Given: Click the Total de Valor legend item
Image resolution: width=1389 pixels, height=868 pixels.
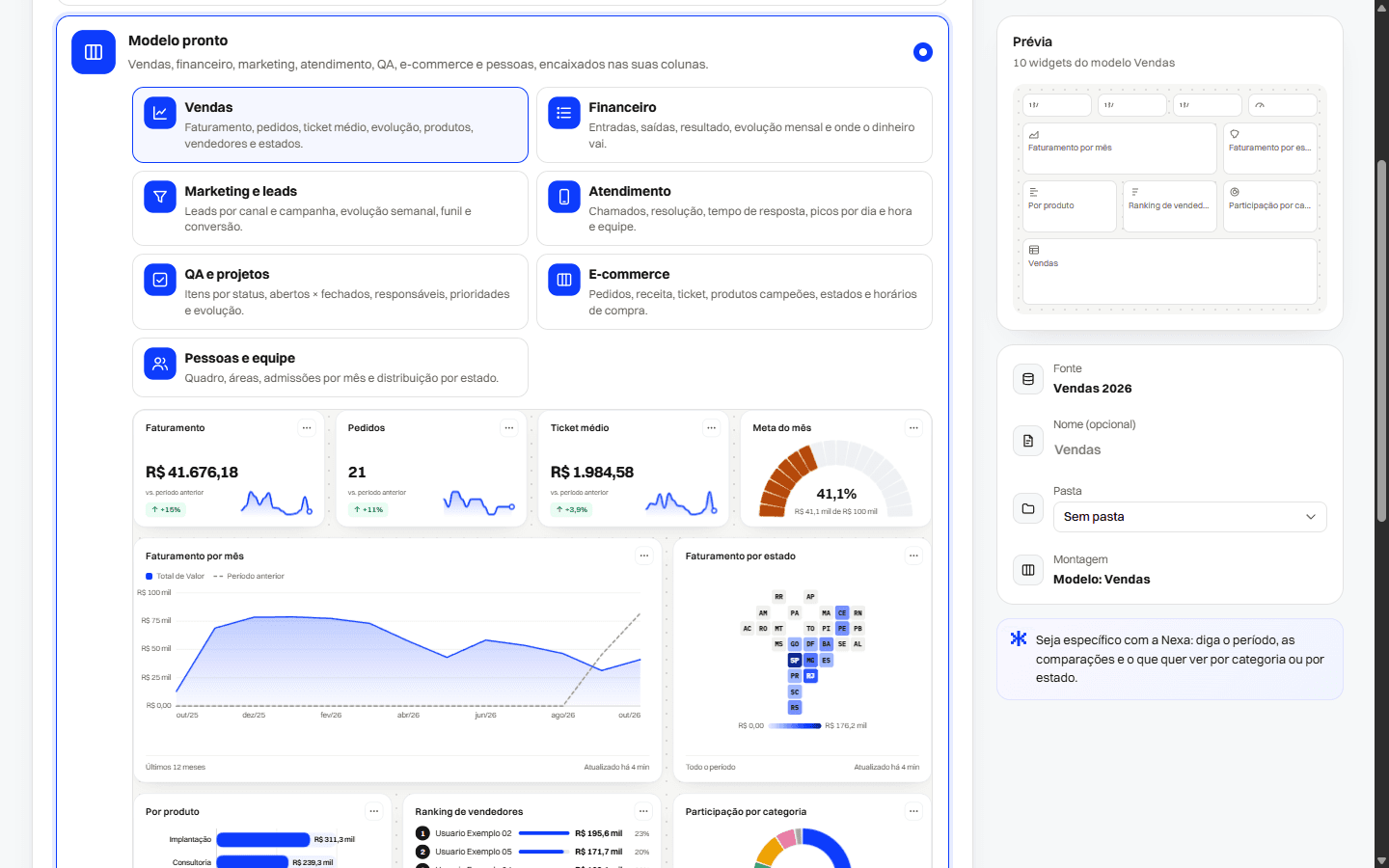Looking at the screenshot, I should pos(175,577).
